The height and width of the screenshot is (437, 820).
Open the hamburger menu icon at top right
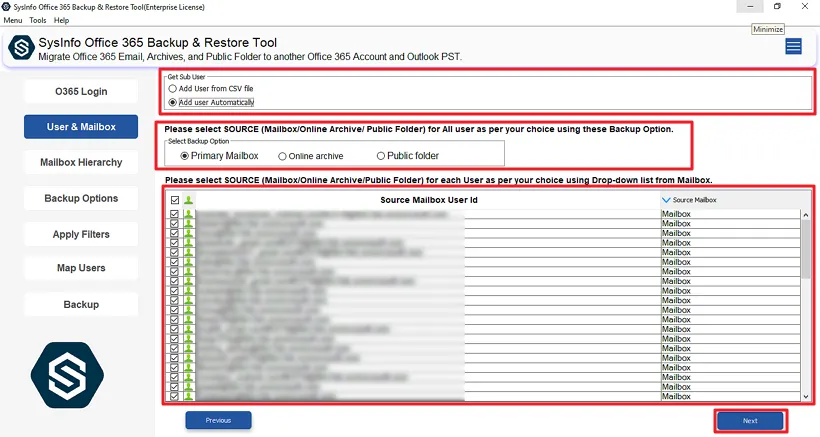[x=793, y=47]
